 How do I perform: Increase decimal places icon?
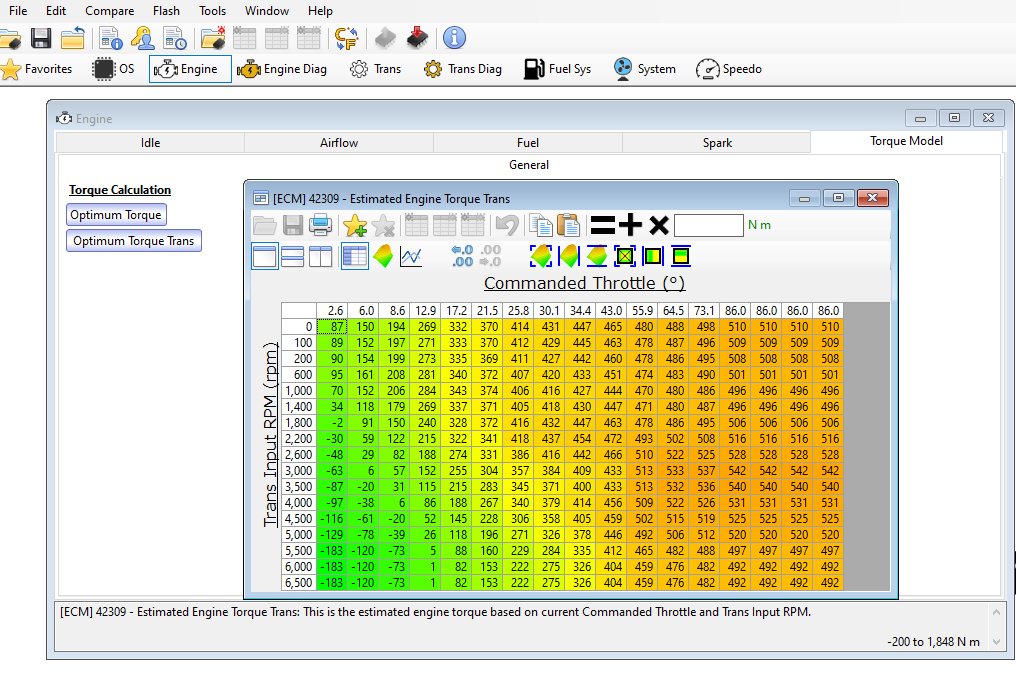point(463,256)
